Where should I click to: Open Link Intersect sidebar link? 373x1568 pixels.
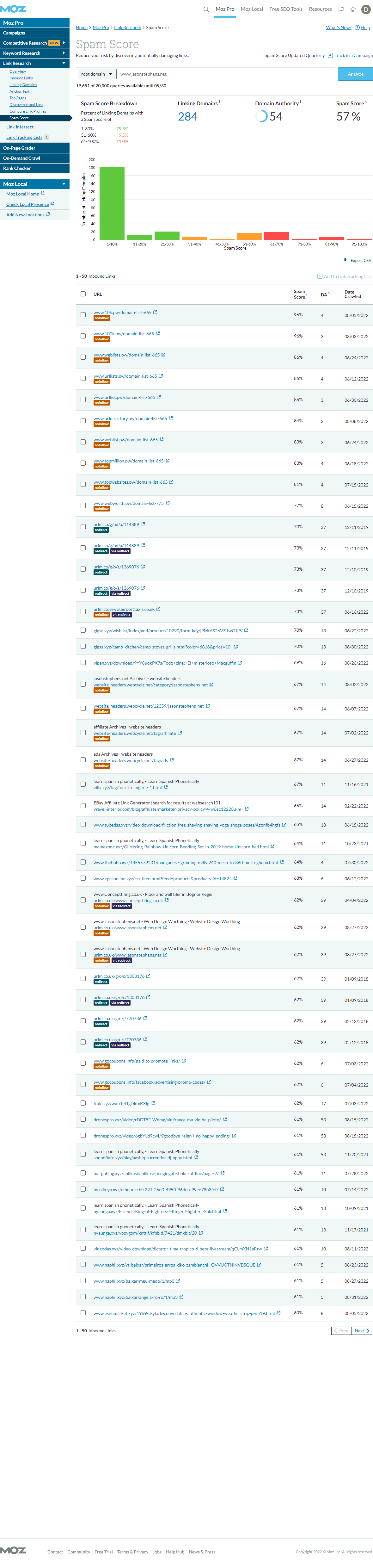[x=20, y=127]
